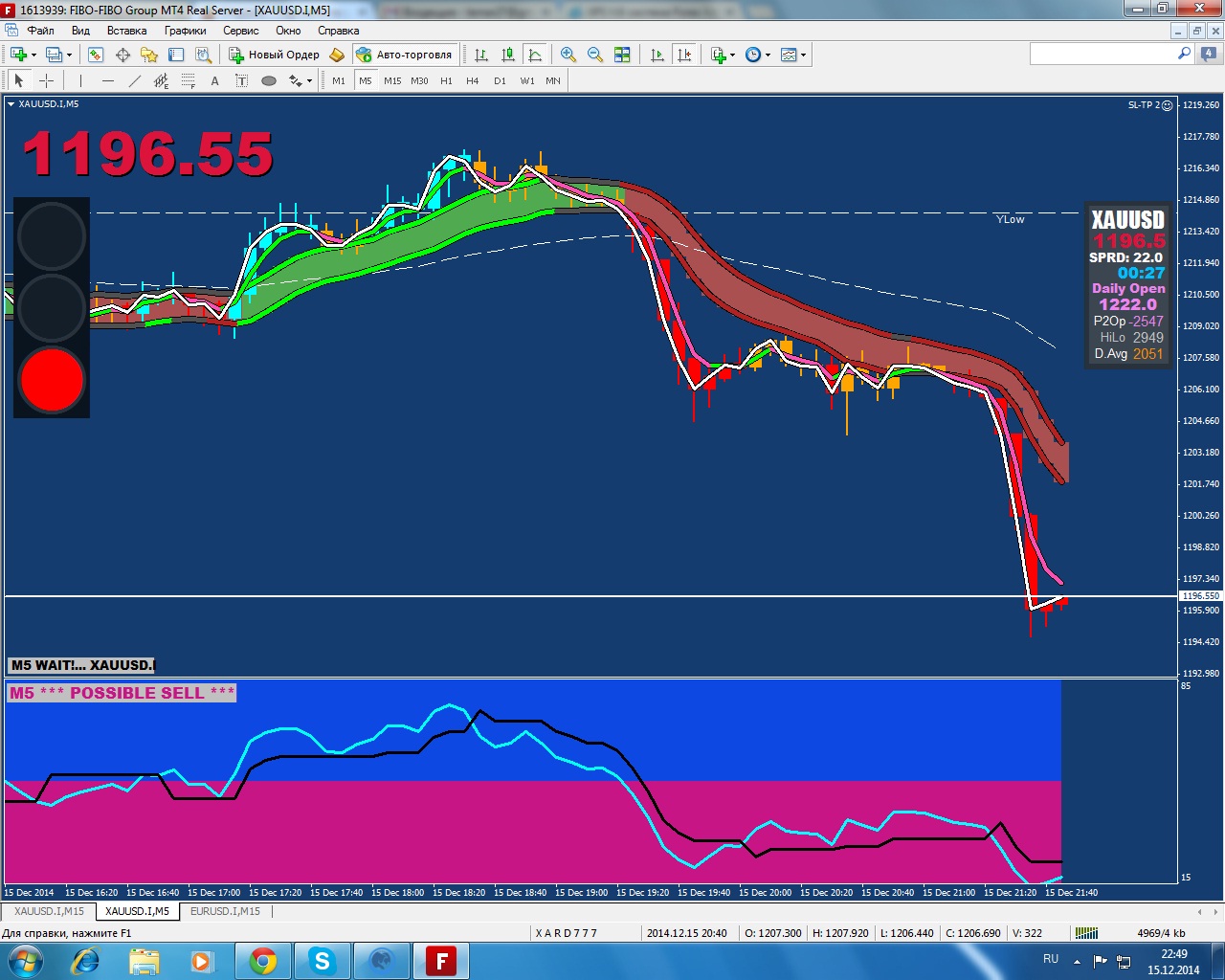The image size is (1225, 980).
Task: Open the Market Watch window icon
Action: pyautogui.click(x=96, y=55)
